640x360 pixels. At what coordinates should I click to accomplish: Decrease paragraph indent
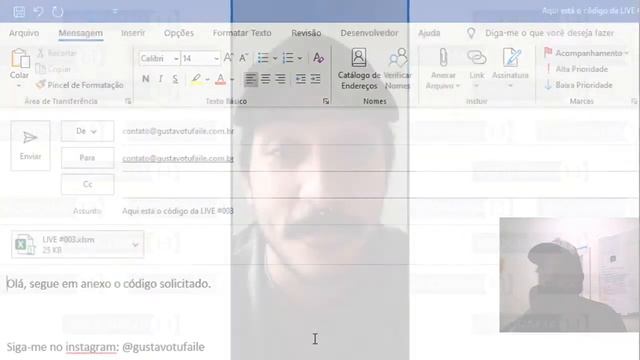(301, 79)
